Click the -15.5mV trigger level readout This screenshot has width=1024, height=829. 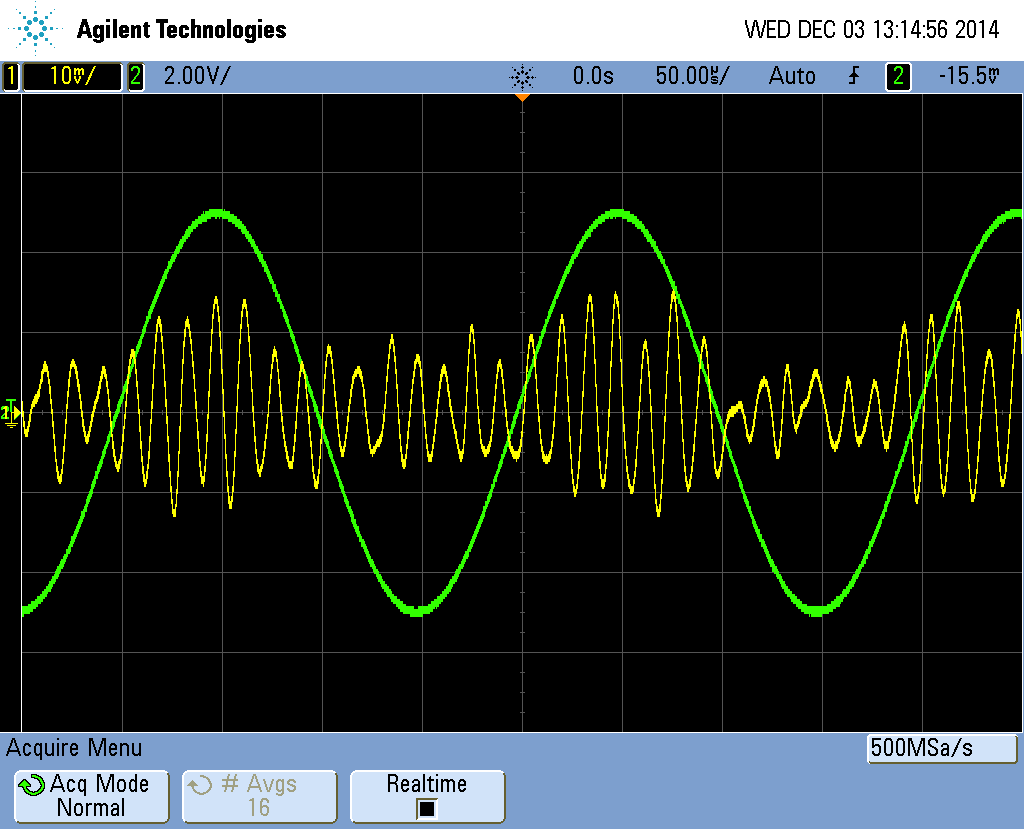(x=969, y=76)
